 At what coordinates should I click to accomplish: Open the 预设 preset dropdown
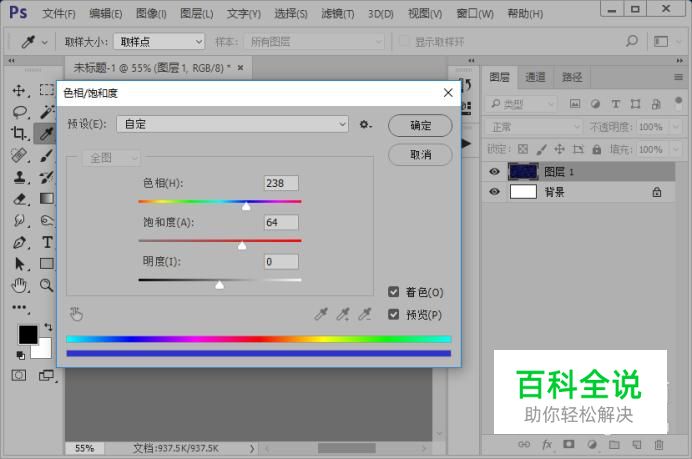(x=233, y=124)
